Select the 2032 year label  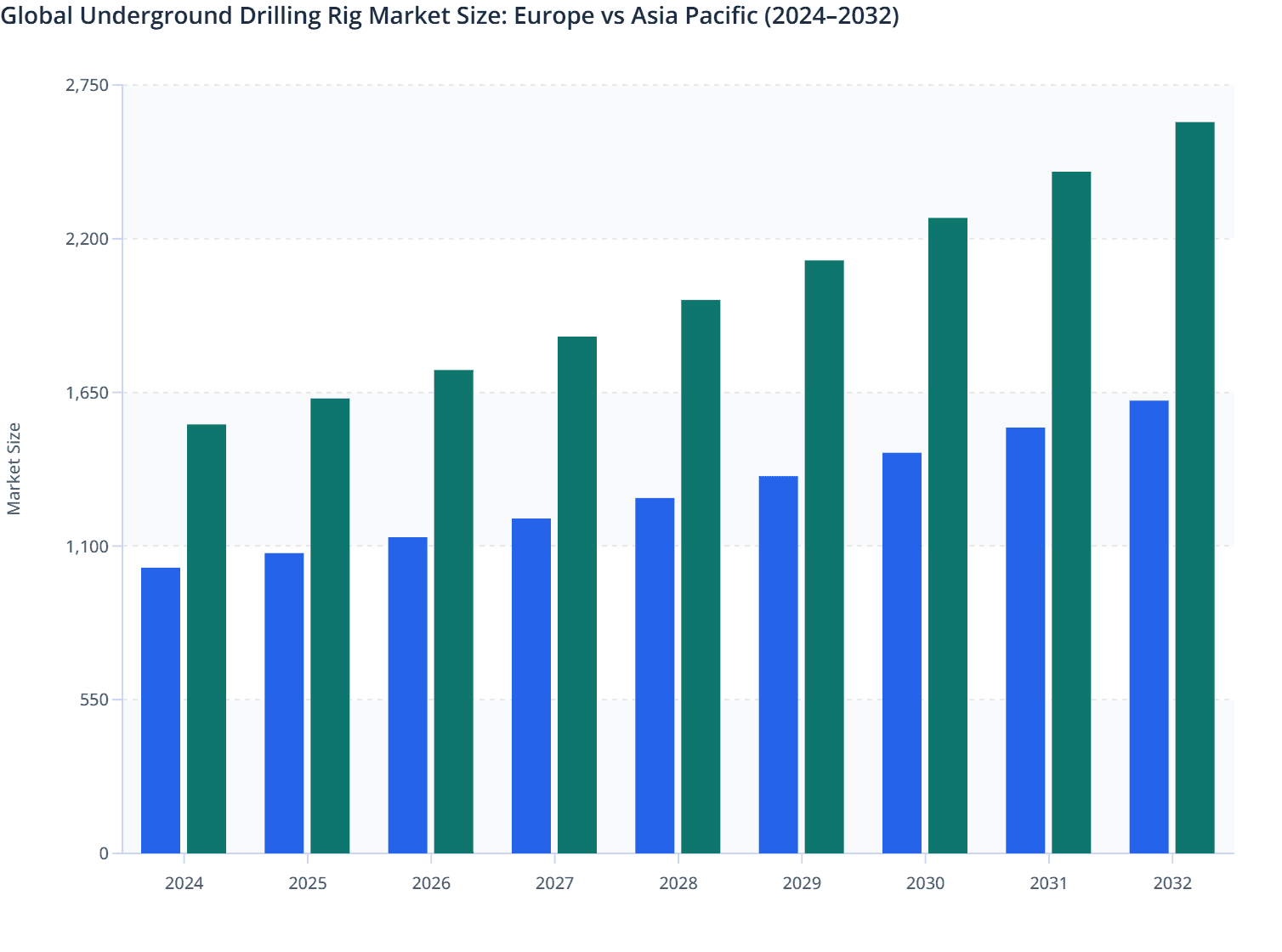[x=1171, y=884]
